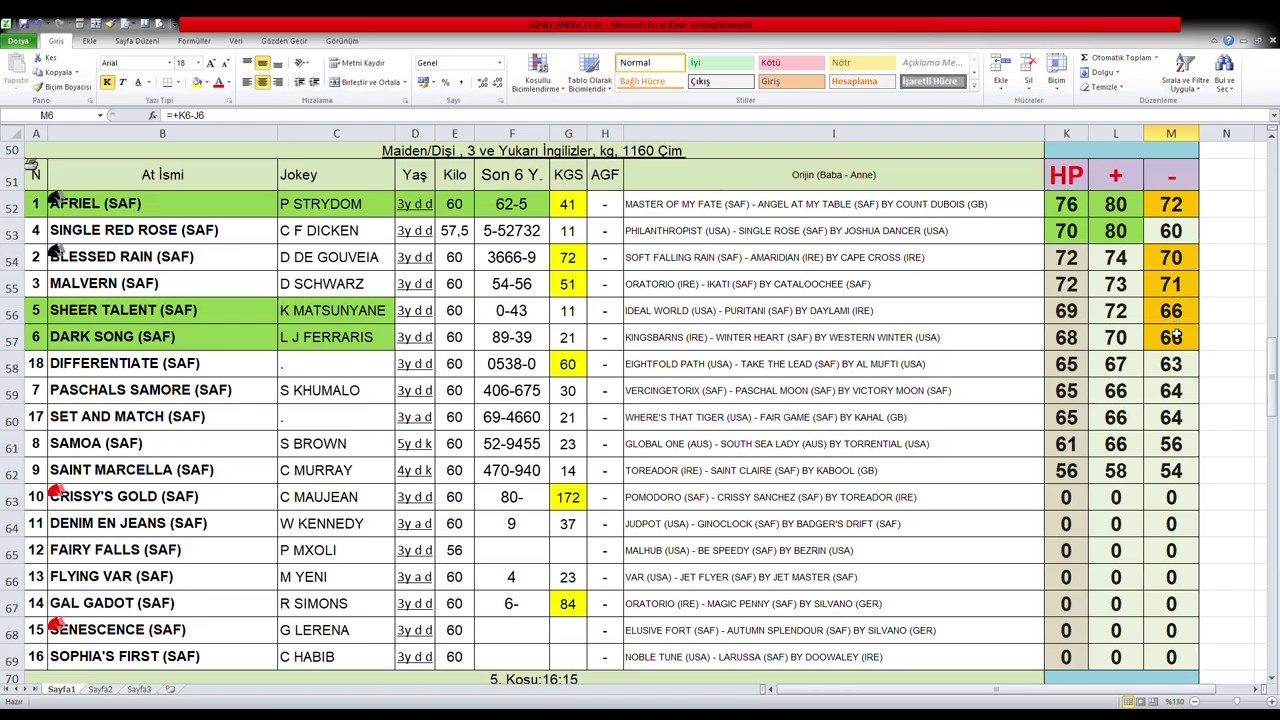The width and height of the screenshot is (1280, 720).
Task: Toggle underline A formatting
Action: 137,82
